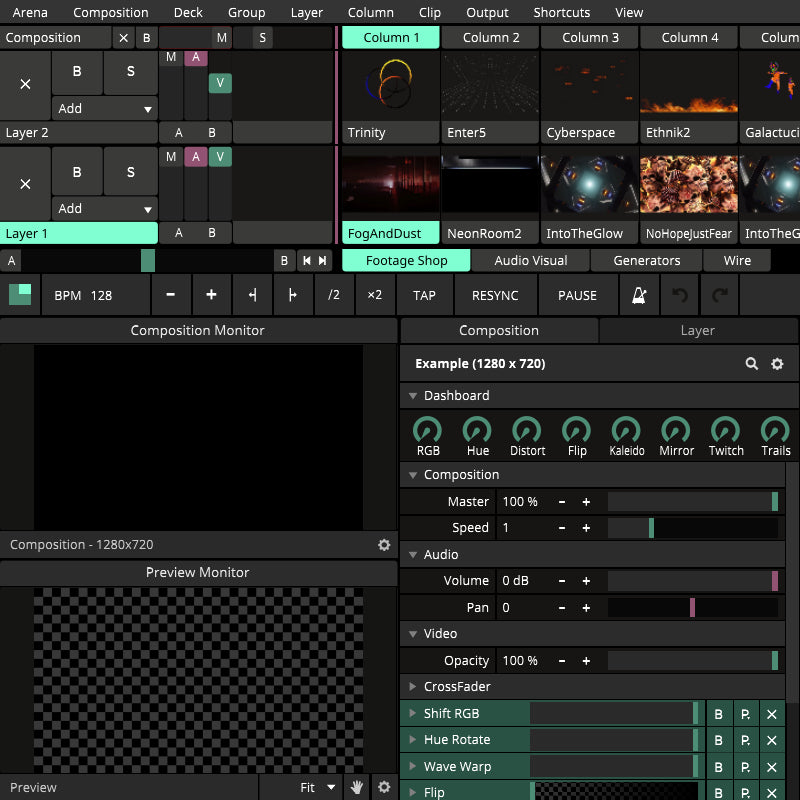Open the Shortcuts menu
Image resolution: width=800 pixels, height=800 pixels.
click(x=561, y=12)
